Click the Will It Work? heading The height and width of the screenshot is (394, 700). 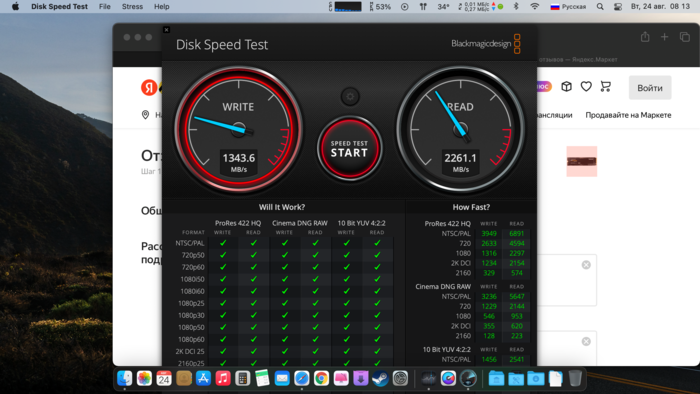282,207
